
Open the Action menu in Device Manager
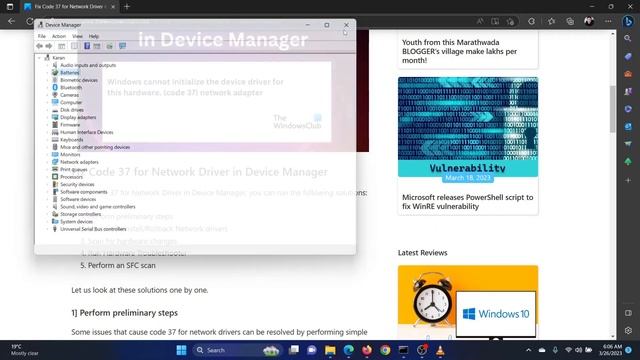click(x=59, y=36)
